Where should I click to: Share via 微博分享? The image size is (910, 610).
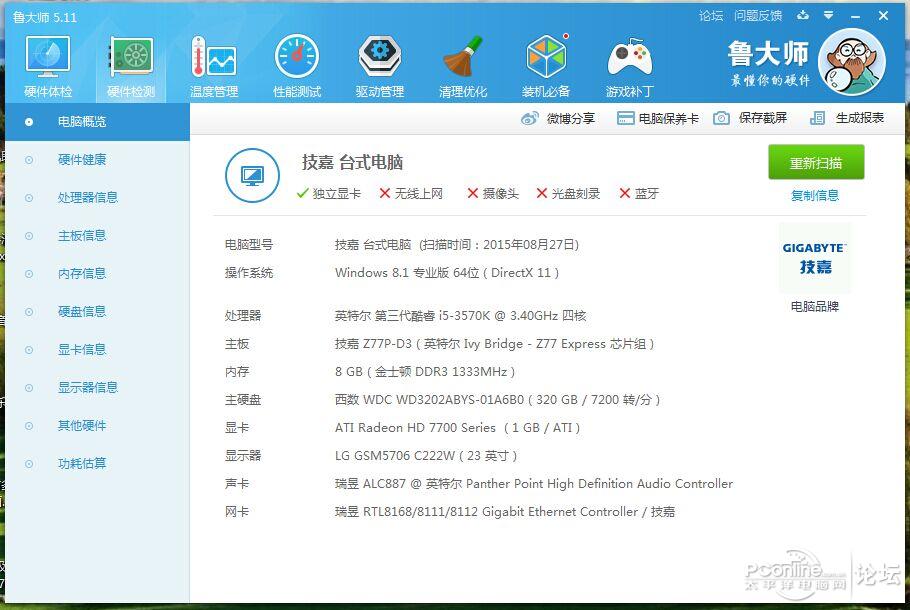558,118
